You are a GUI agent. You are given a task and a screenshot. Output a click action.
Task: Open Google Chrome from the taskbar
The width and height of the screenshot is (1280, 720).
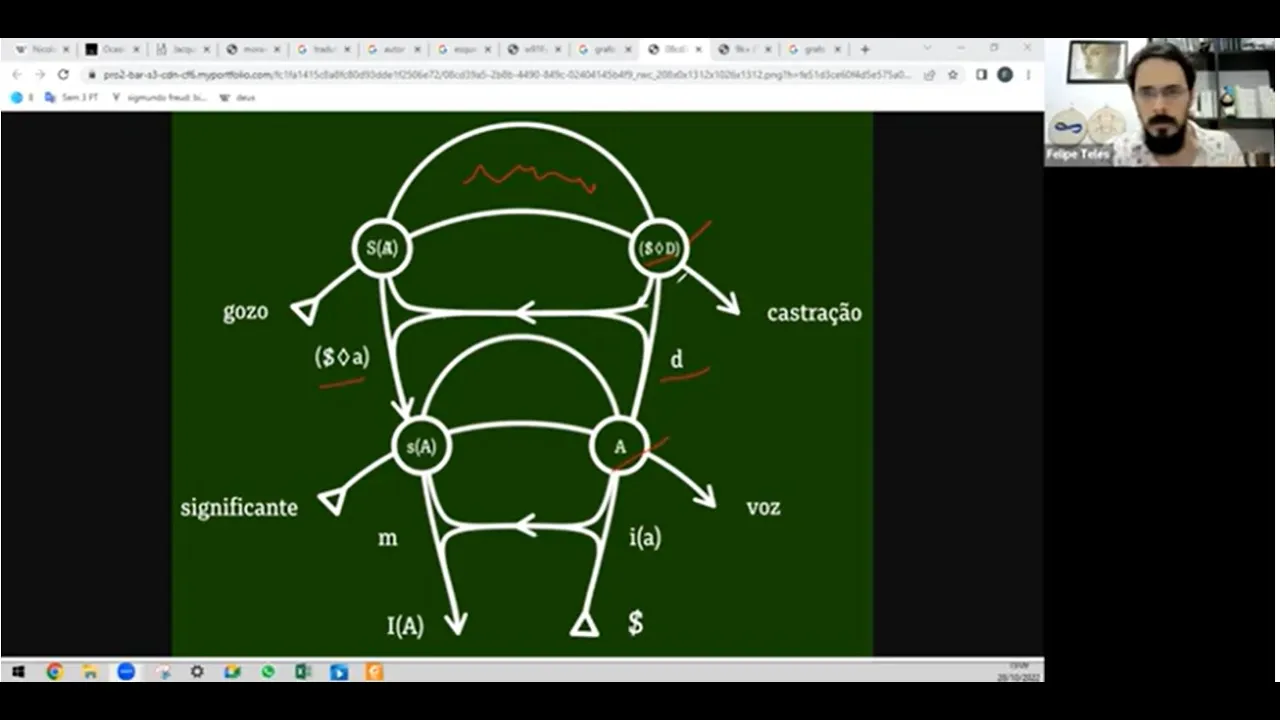pyautogui.click(x=54, y=672)
